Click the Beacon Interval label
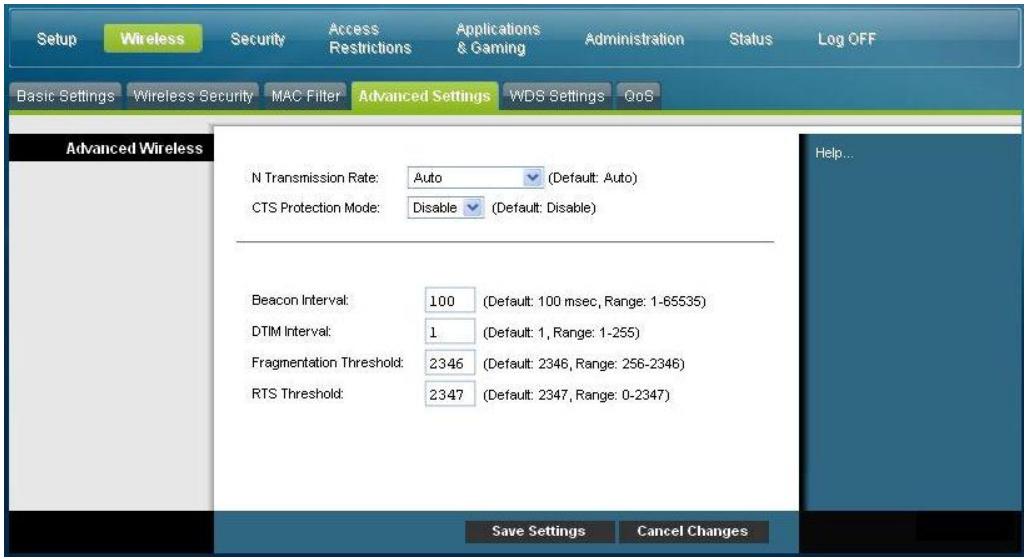The image size is (1025, 559). [300, 300]
